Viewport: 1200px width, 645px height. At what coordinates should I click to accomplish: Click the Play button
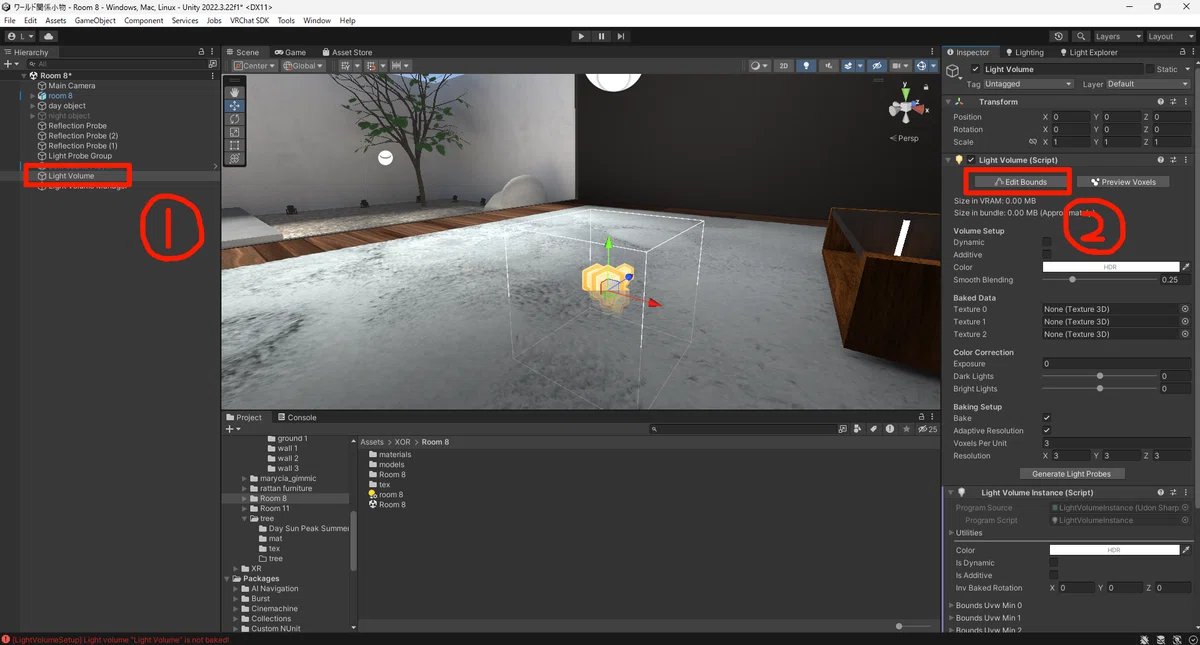(x=581, y=36)
